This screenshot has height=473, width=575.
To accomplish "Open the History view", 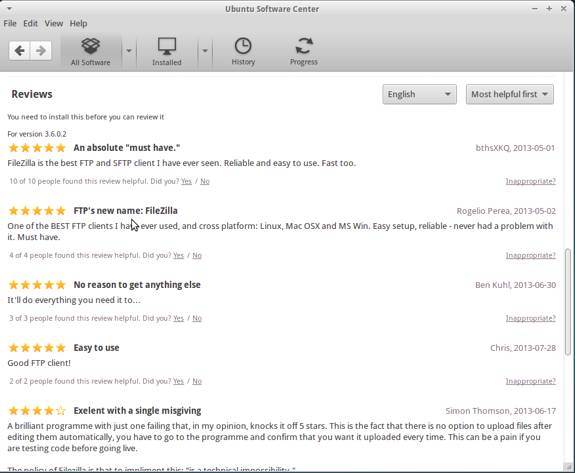I will point(243,52).
